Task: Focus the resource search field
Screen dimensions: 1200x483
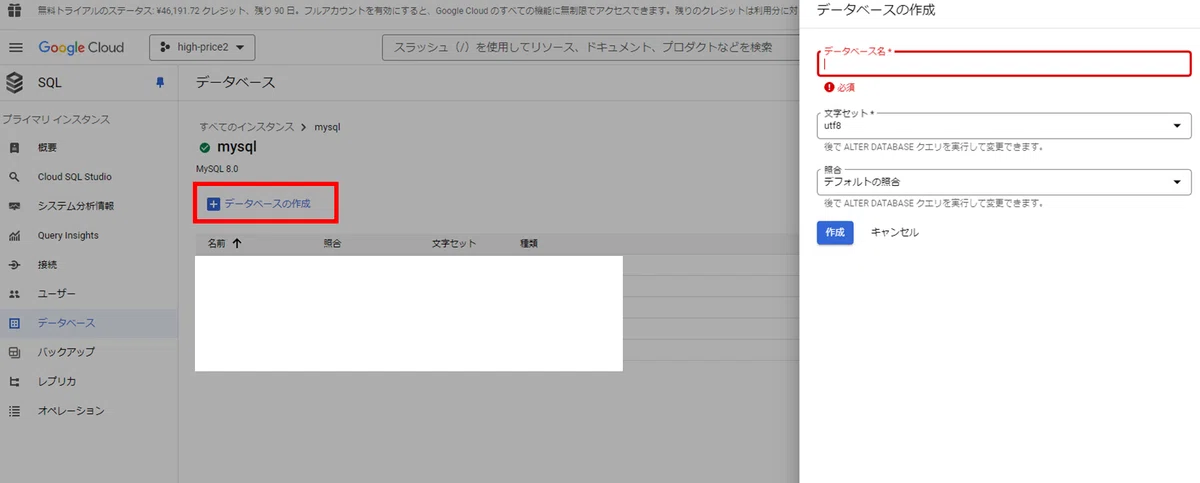Action: [590, 47]
